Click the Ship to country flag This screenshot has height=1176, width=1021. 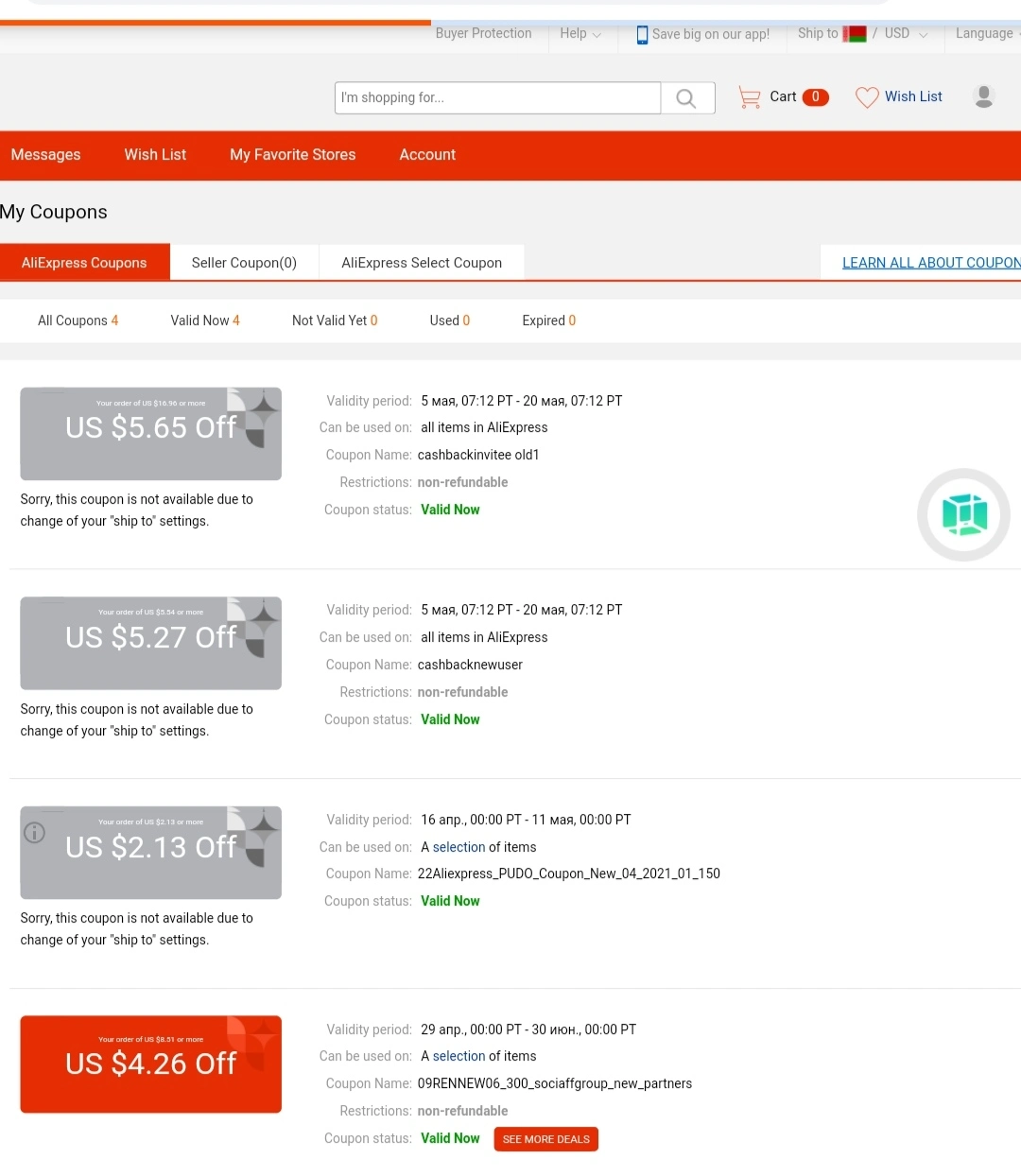855,34
